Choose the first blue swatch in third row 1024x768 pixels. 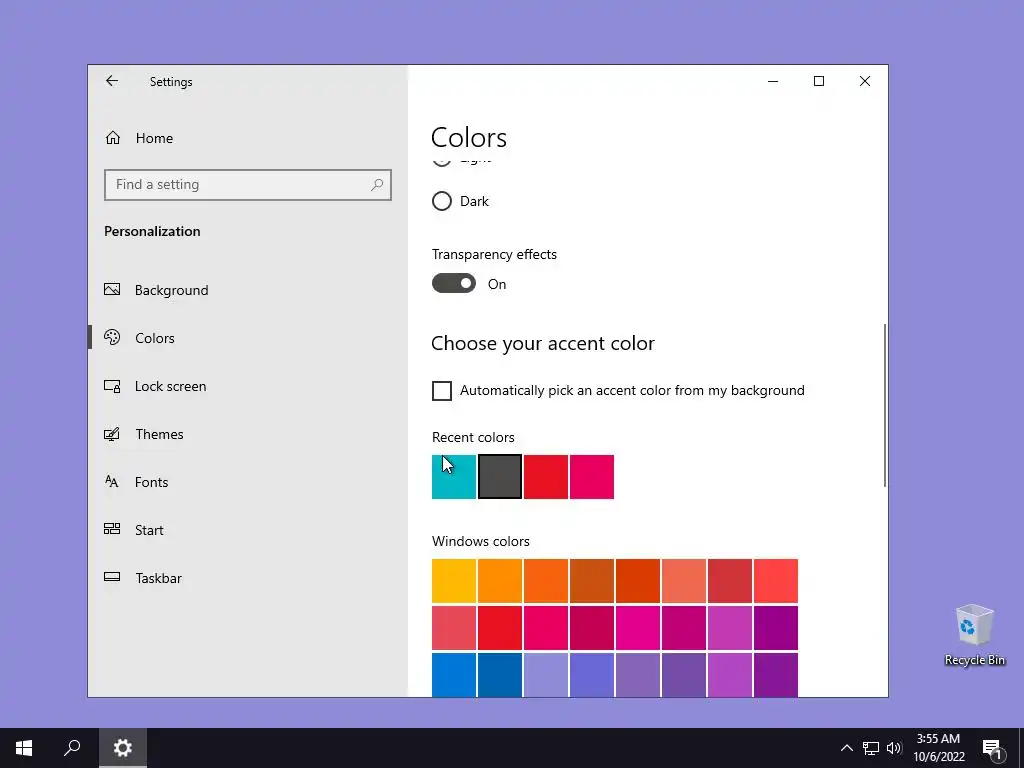[454, 675]
